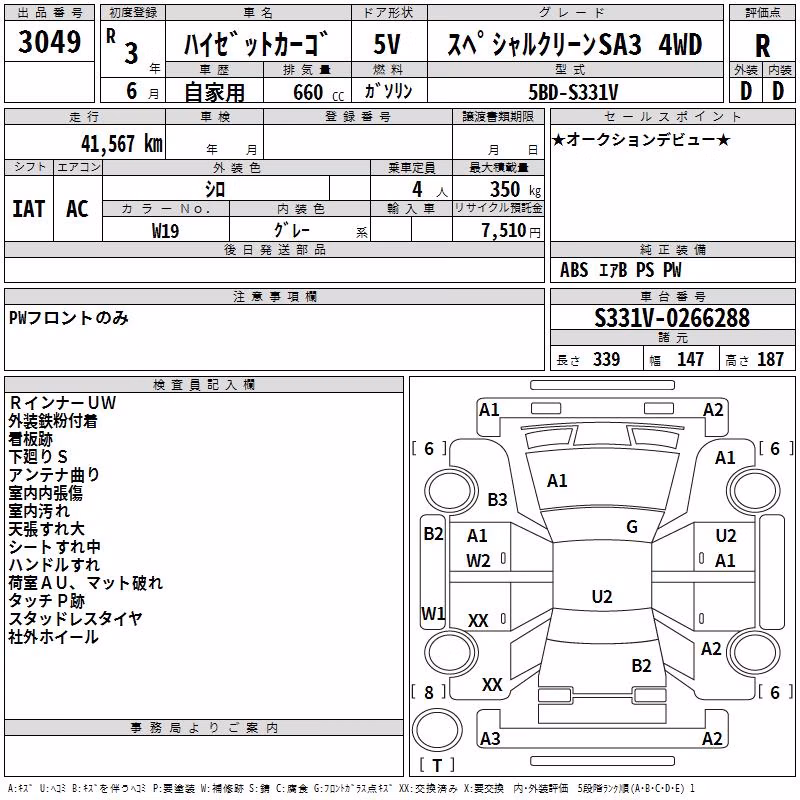Select sales point ★オークションデビュー★
Screen dimensions: 800x800
(x=641, y=139)
